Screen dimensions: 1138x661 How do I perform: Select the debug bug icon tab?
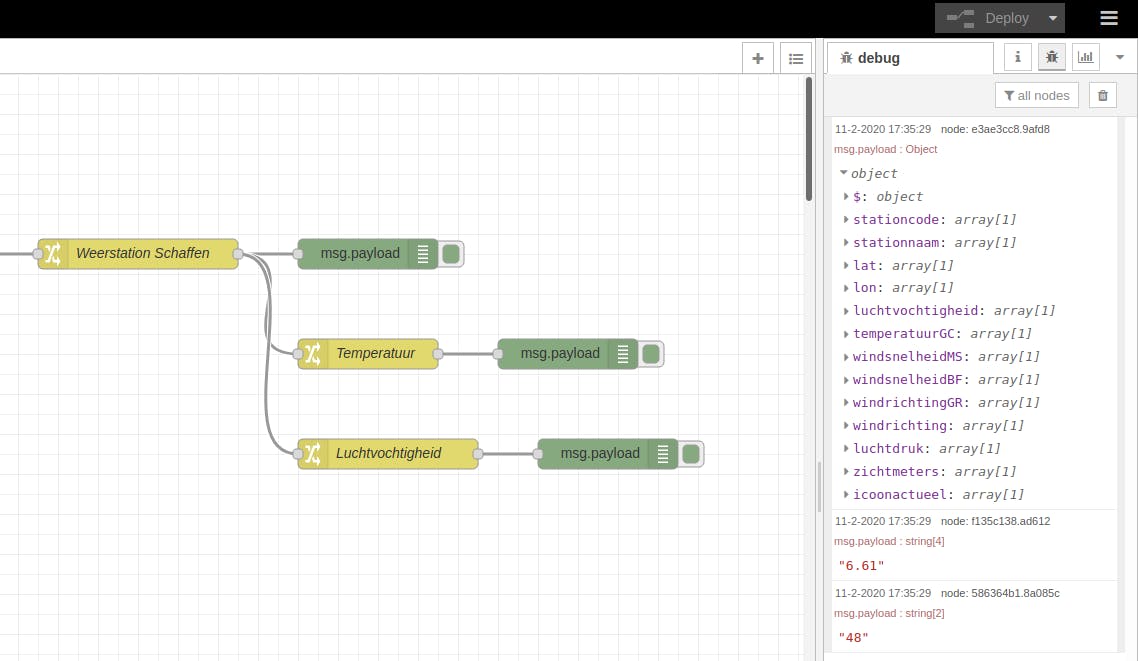click(x=1052, y=57)
